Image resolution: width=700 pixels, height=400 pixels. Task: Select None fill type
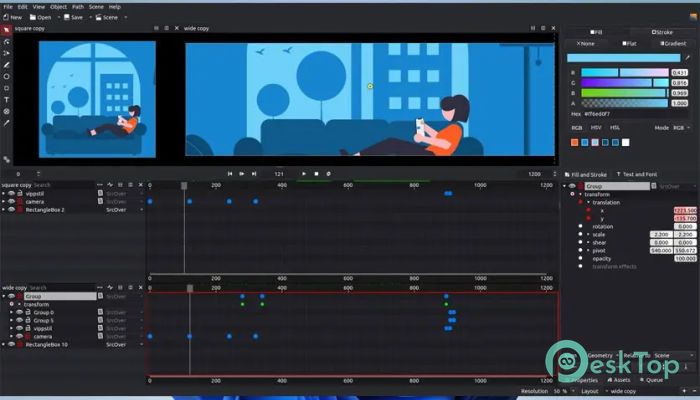click(x=585, y=44)
